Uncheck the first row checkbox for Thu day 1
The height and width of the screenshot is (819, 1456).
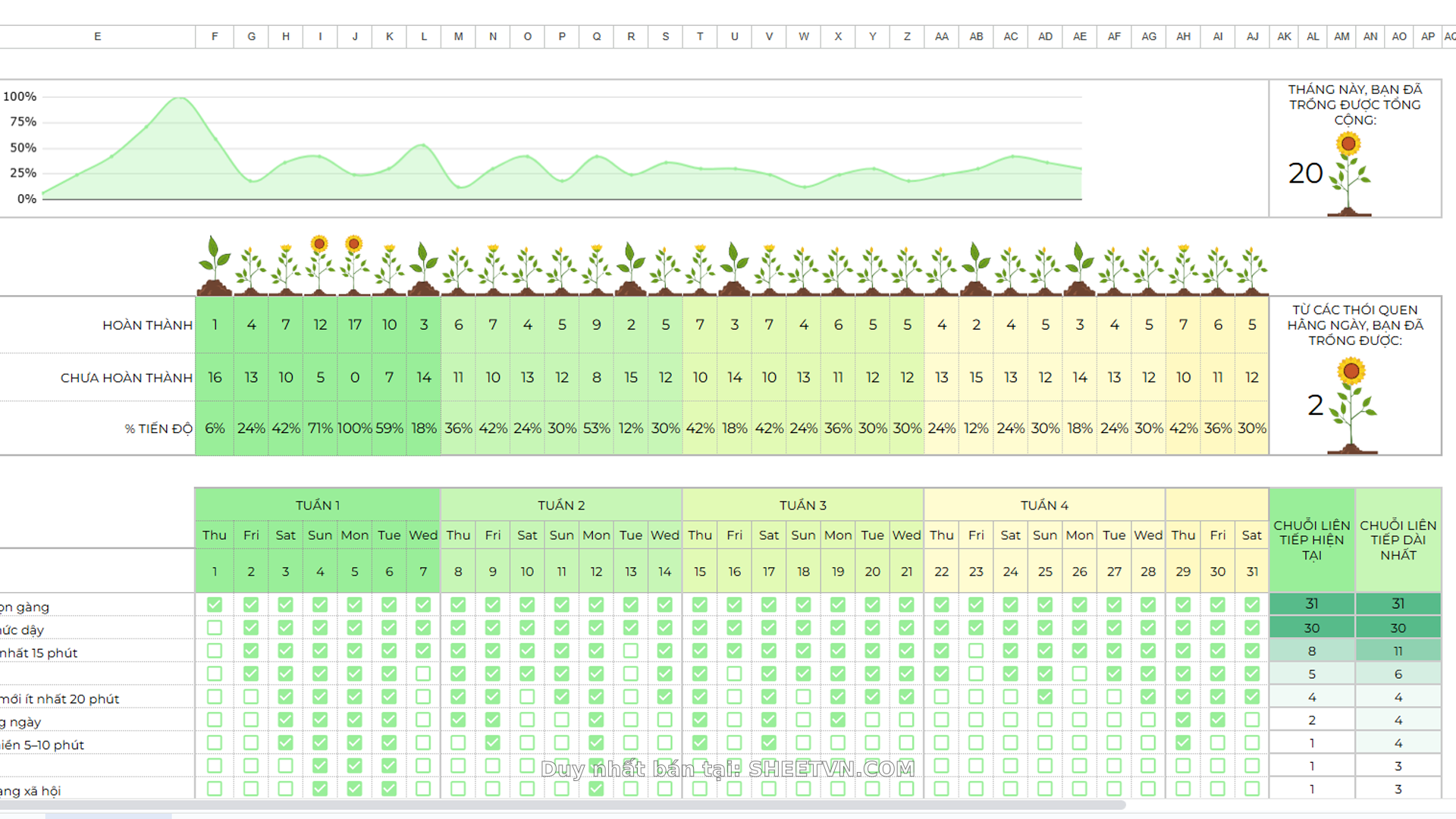[215, 604]
